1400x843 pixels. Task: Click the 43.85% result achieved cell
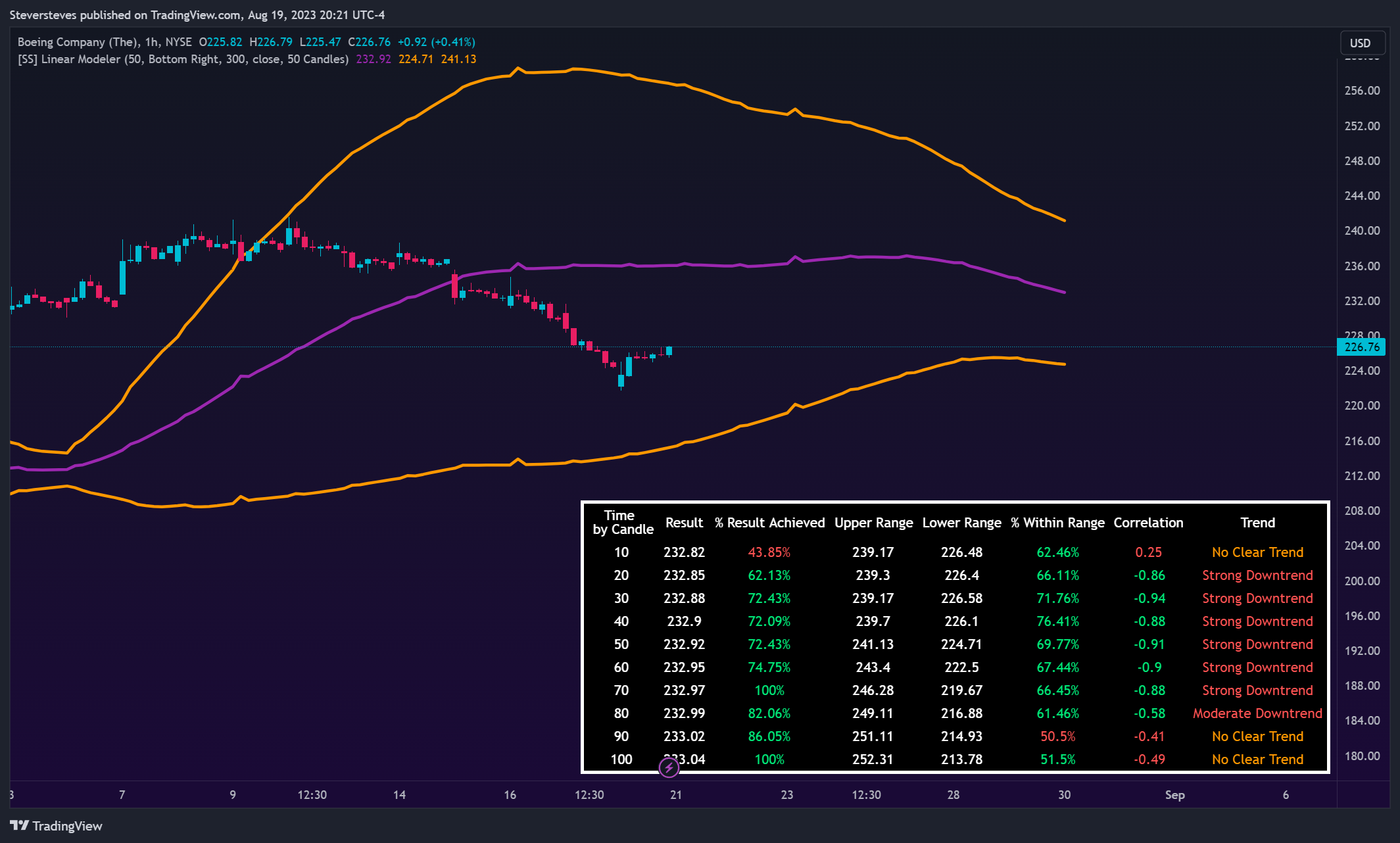[x=769, y=552]
